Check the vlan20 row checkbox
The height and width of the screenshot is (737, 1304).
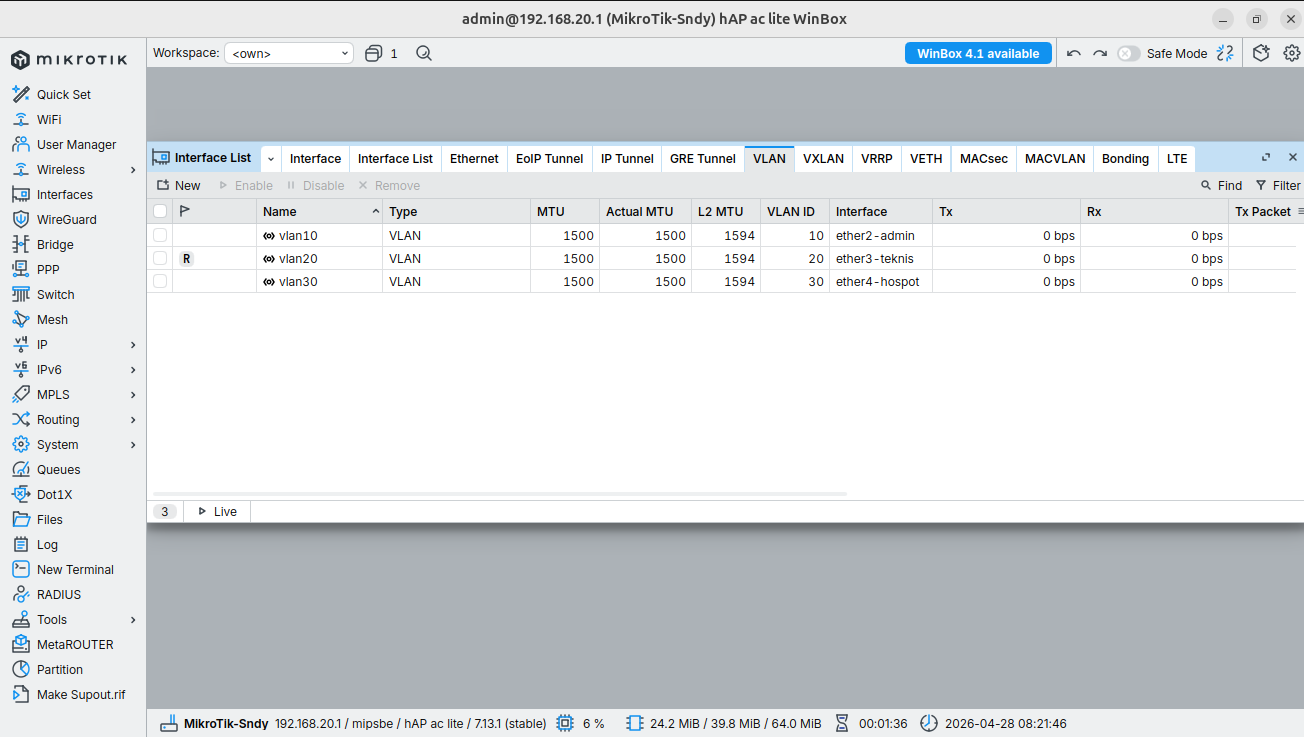[160, 258]
